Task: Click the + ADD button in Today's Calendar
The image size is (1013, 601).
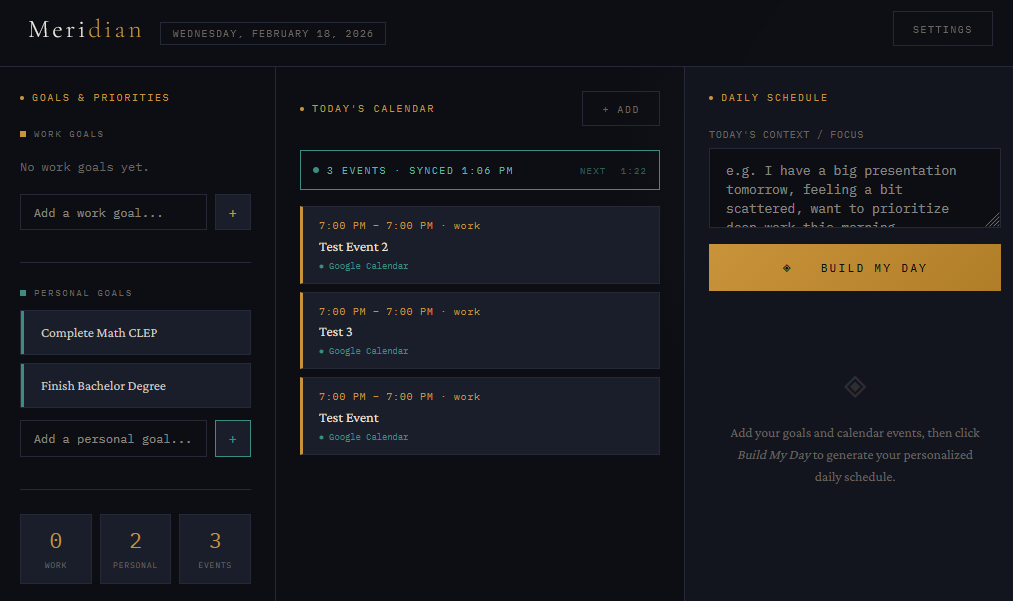Action: coord(620,108)
